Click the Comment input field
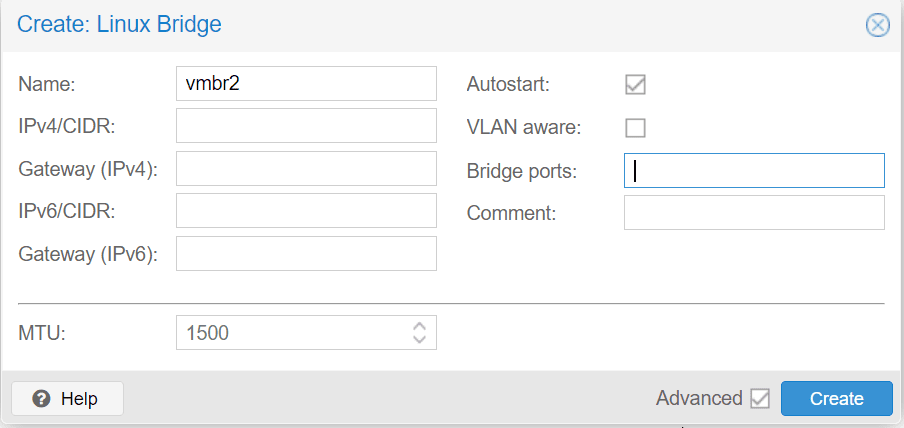904x428 pixels. pos(754,212)
